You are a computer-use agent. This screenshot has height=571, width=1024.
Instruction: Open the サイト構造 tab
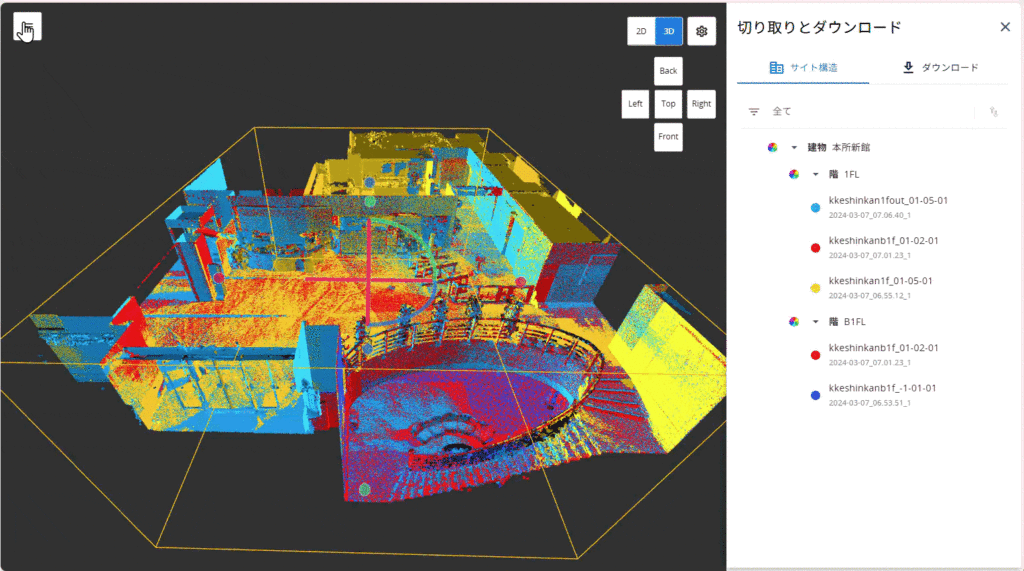[x=803, y=68]
